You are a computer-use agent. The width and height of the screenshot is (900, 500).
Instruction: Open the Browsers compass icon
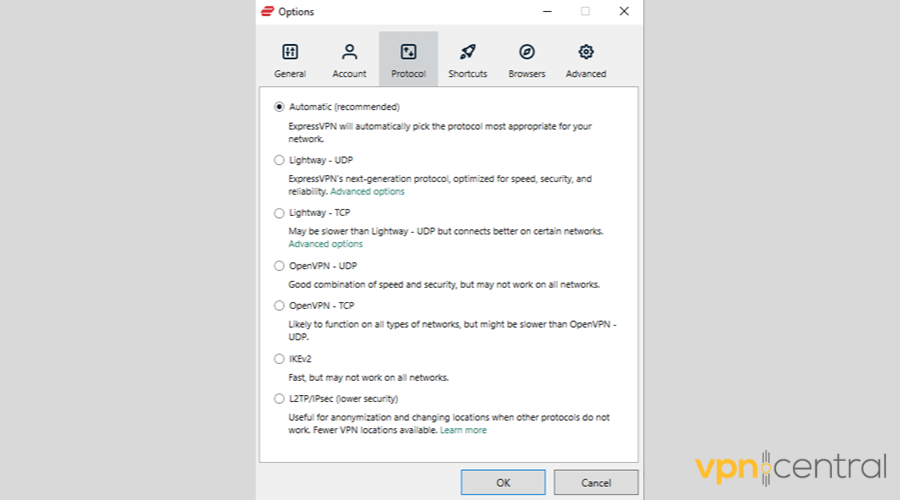point(527,52)
